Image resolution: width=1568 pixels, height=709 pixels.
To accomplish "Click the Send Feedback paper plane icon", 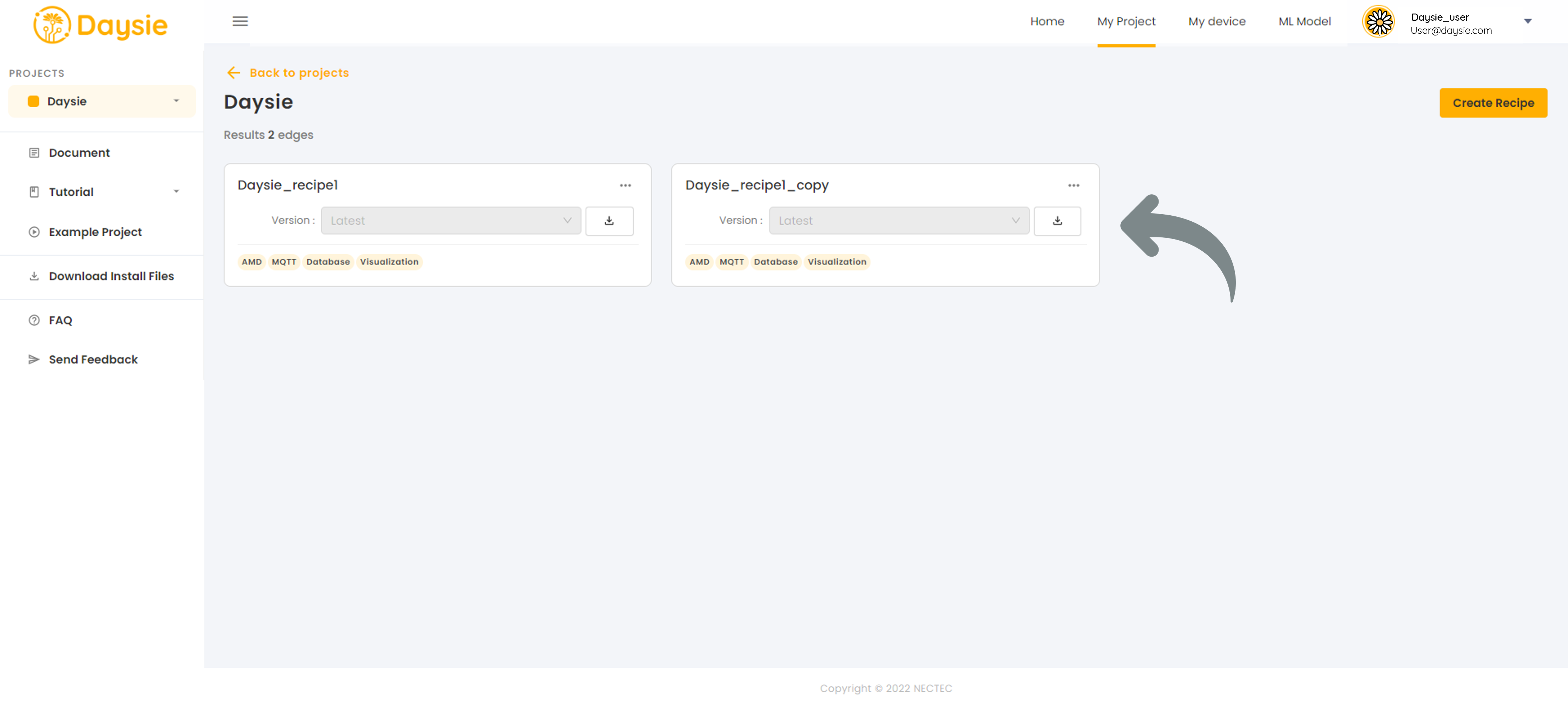I will tap(34, 359).
